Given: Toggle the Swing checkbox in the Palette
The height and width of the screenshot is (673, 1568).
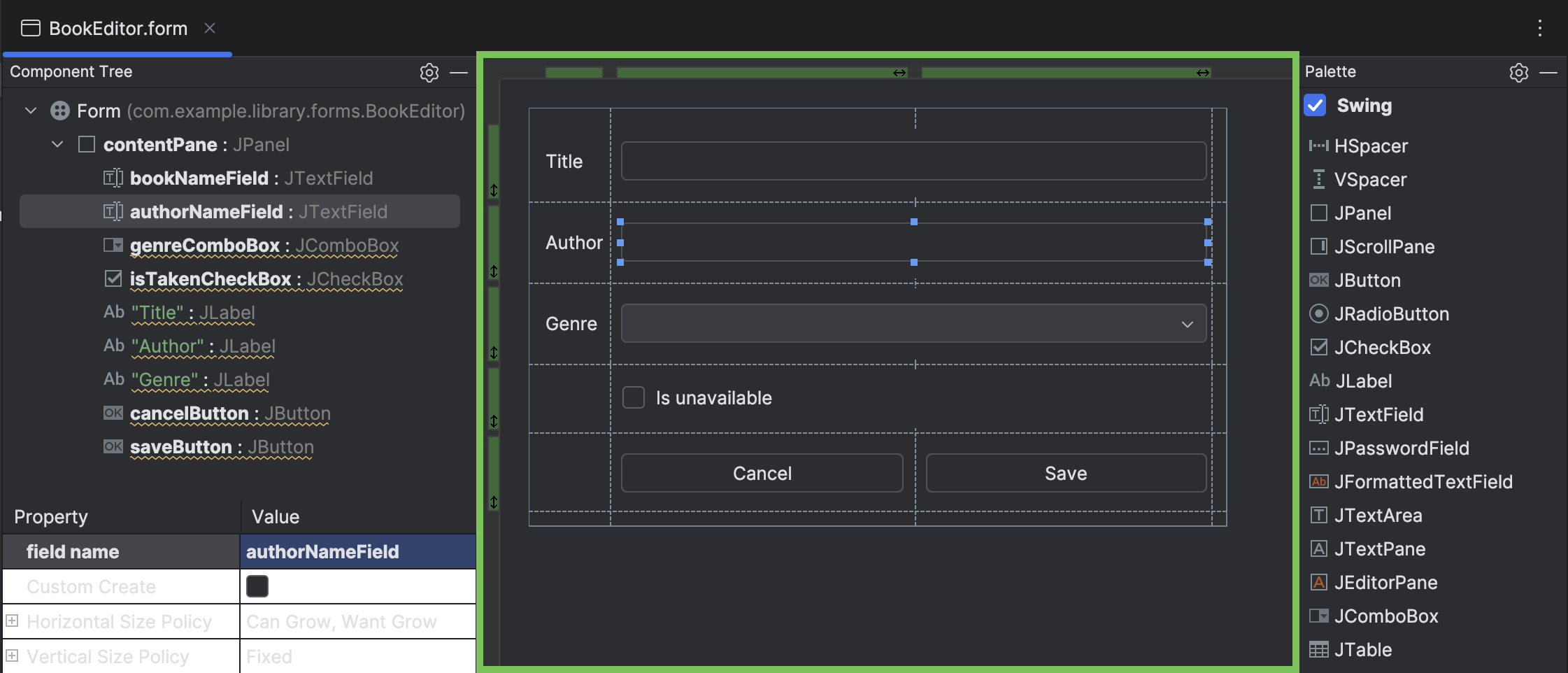Looking at the screenshot, I should click(1316, 105).
